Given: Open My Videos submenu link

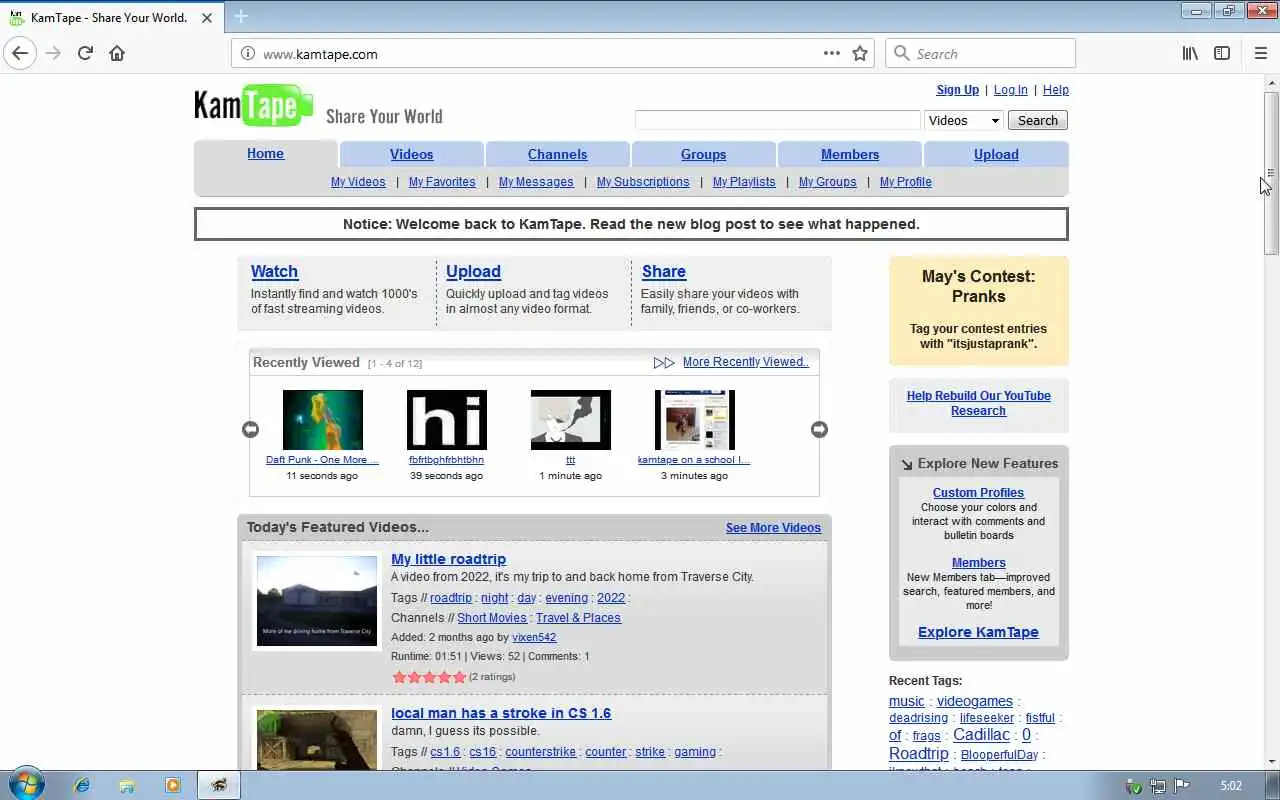Looking at the screenshot, I should point(358,182).
